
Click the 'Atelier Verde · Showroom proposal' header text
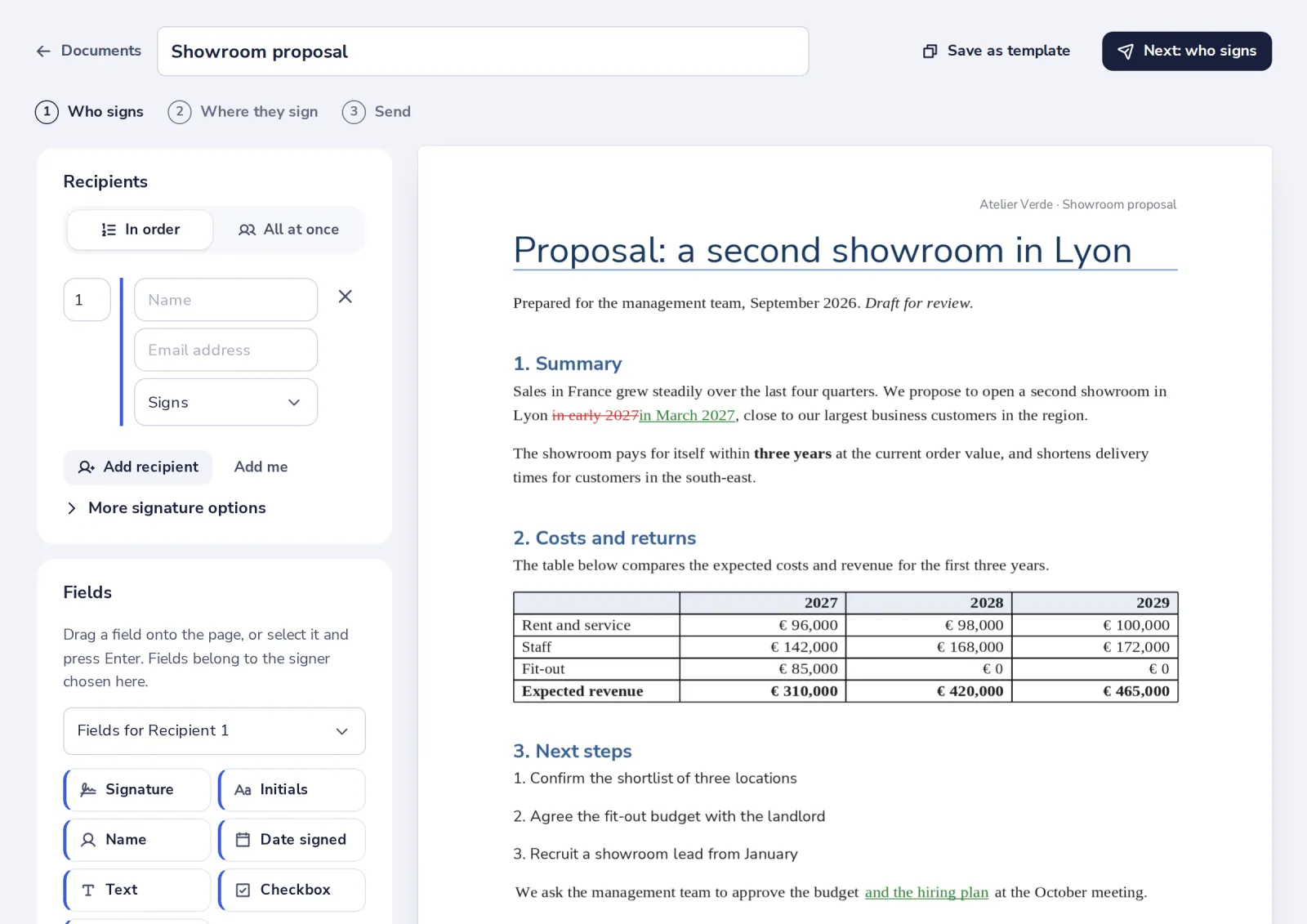(1077, 204)
